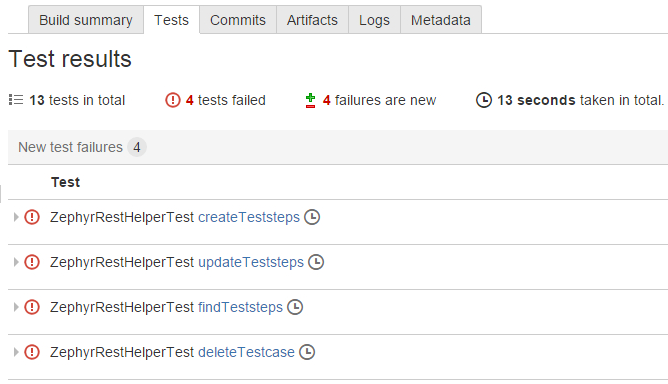The height and width of the screenshot is (384, 668).
Task: Click the failed status icon beside createTeststeps
Action: pyautogui.click(x=32, y=217)
